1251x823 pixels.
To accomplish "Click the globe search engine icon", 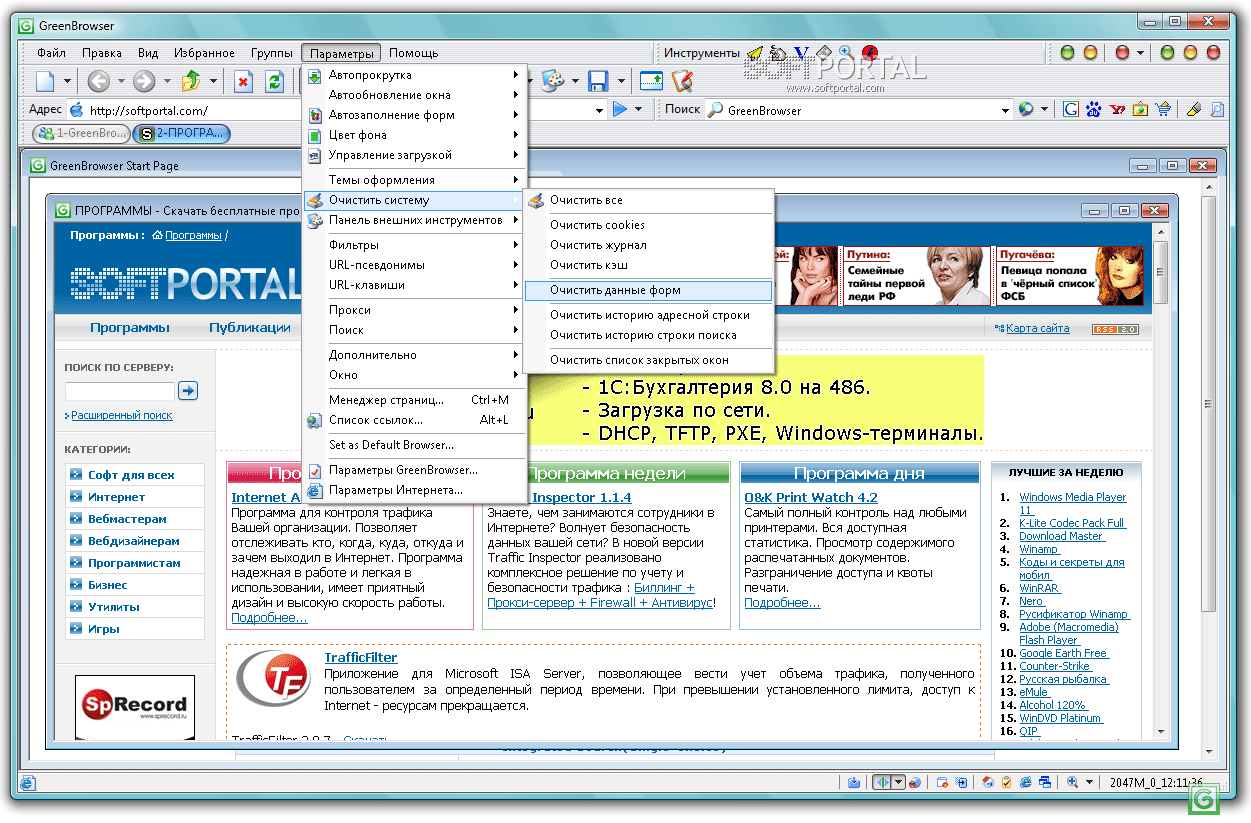I will 1026,109.
